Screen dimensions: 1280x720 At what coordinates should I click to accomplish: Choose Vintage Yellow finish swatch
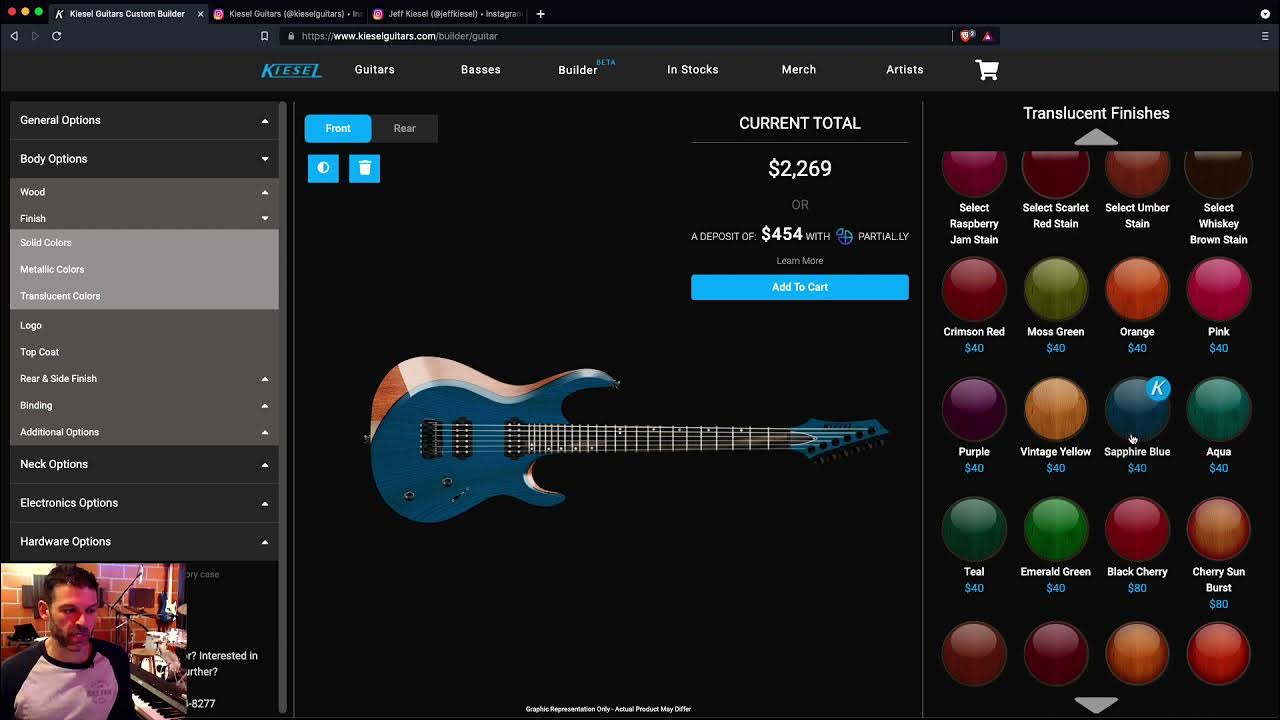[x=1056, y=409]
